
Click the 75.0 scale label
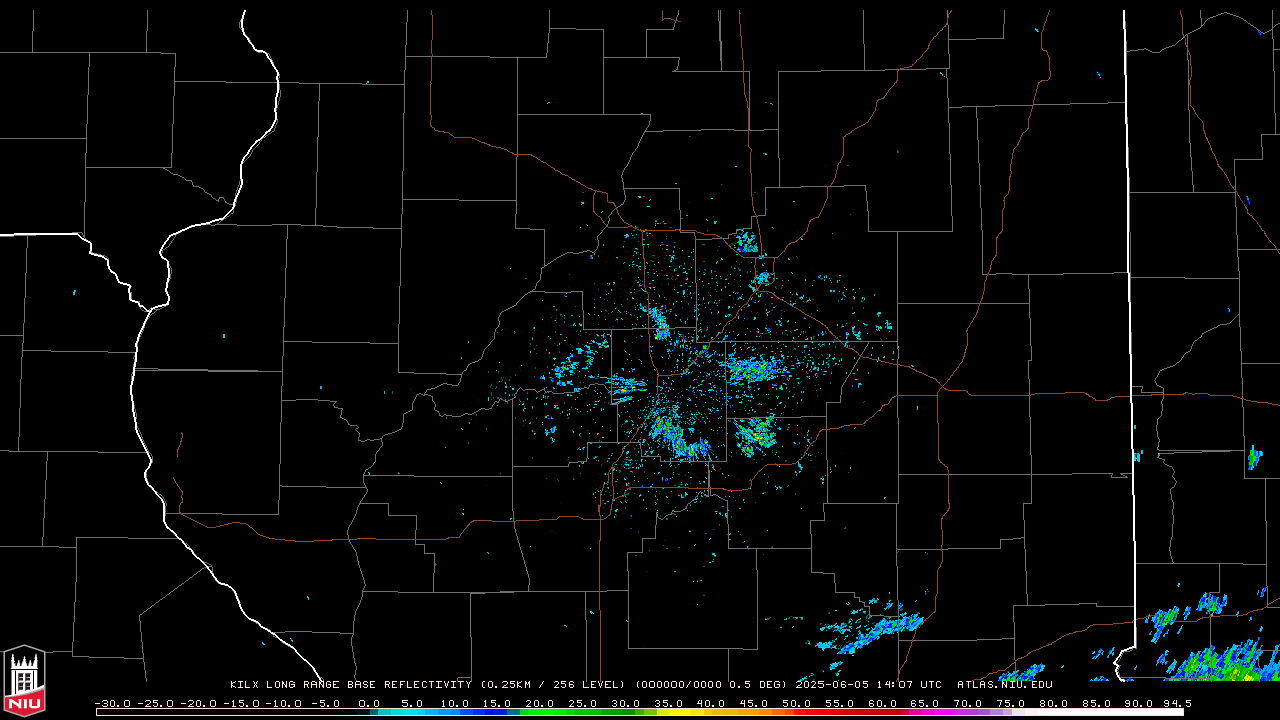click(1011, 704)
